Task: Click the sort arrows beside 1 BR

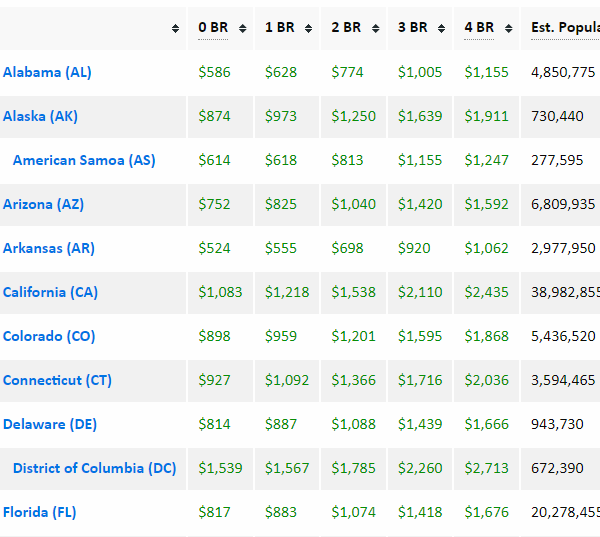Action: [x=310, y=28]
